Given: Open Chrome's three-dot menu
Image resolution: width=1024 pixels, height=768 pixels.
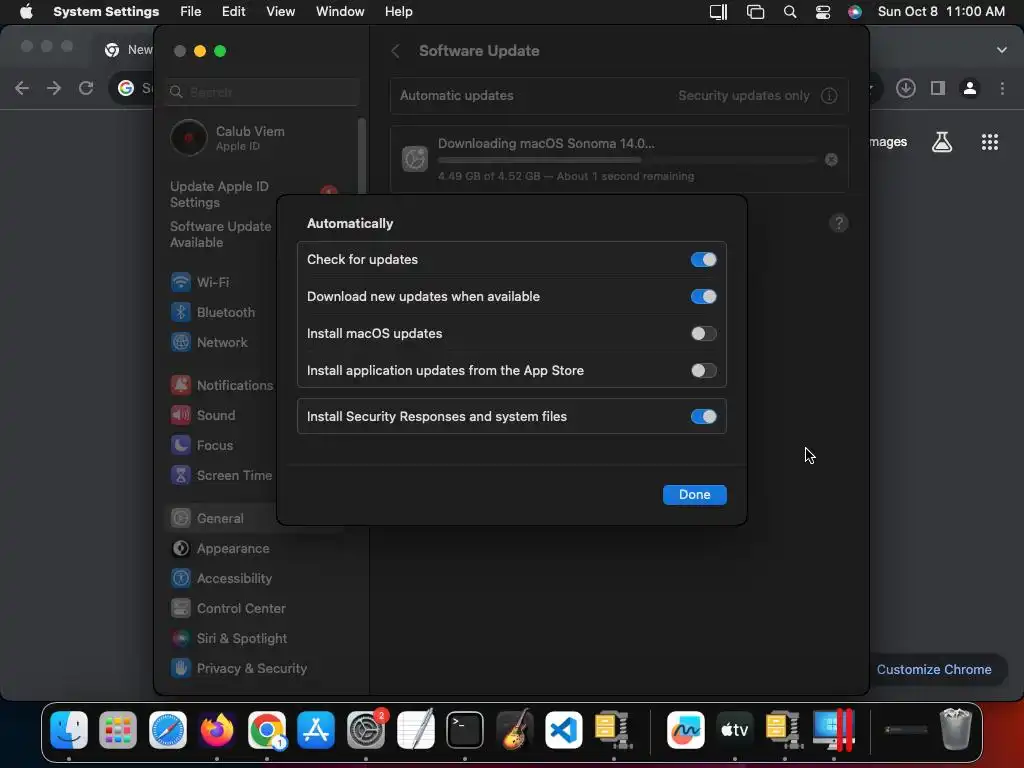Looking at the screenshot, I should click(1002, 88).
